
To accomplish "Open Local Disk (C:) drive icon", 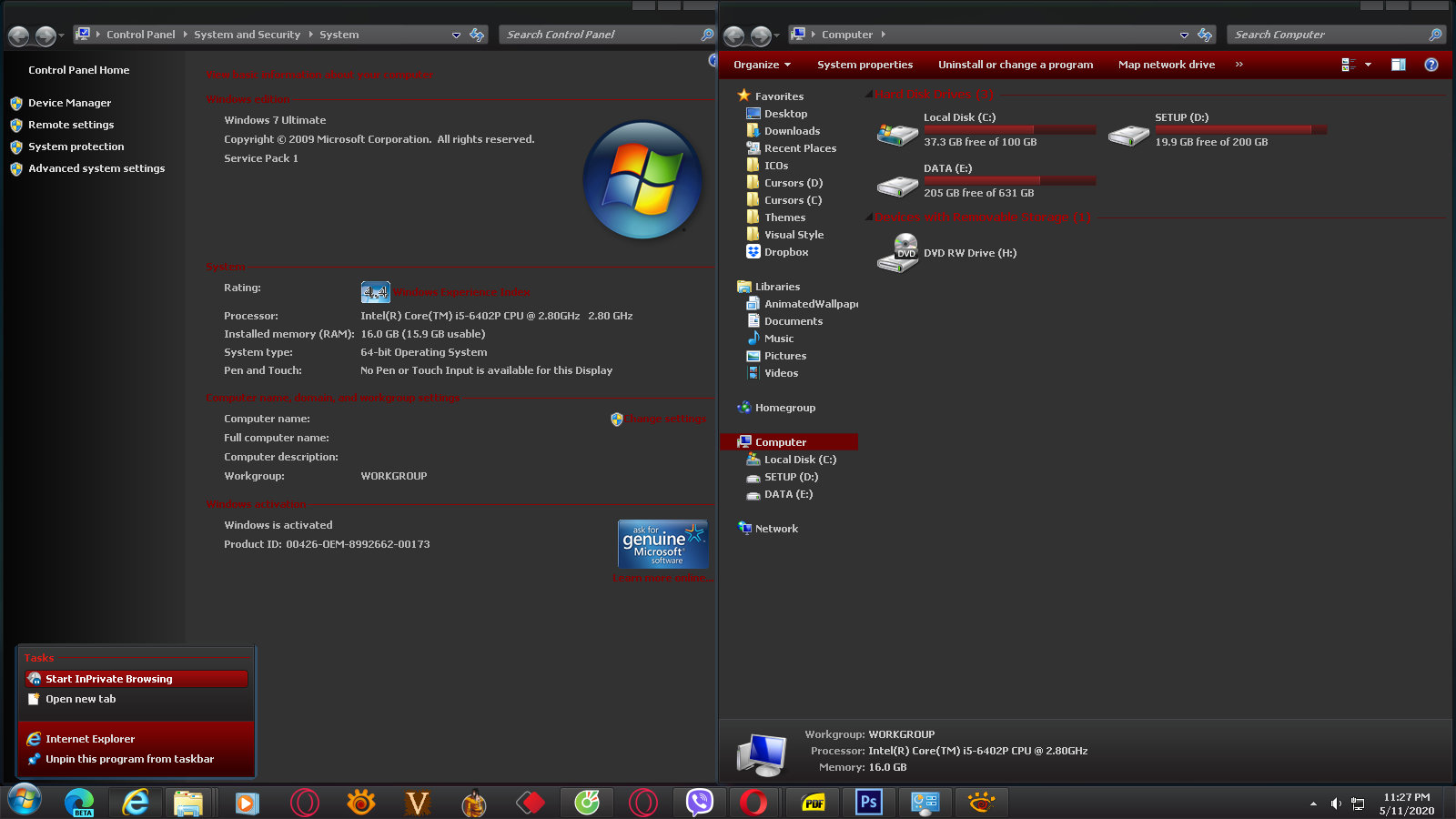I will pyautogui.click(x=896, y=134).
